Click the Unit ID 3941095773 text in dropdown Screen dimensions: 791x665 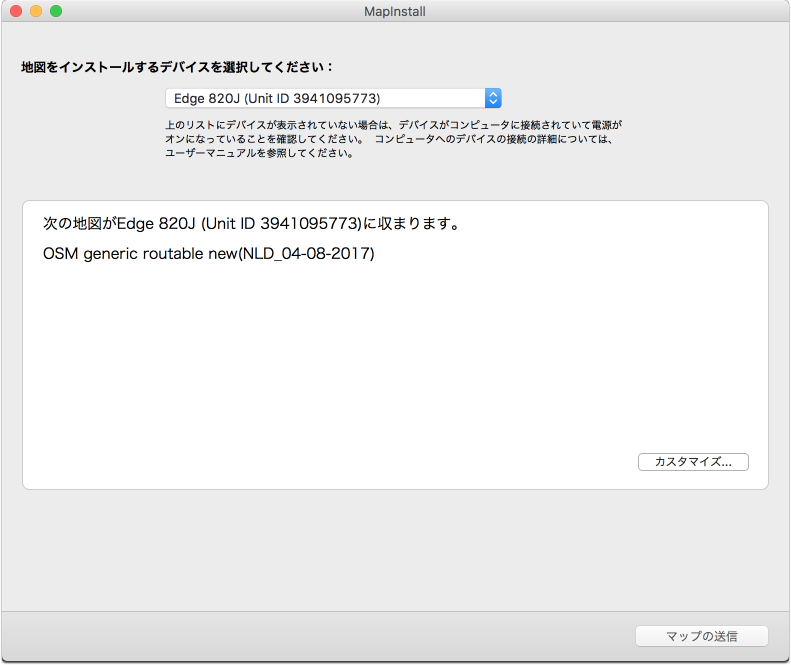tap(316, 98)
